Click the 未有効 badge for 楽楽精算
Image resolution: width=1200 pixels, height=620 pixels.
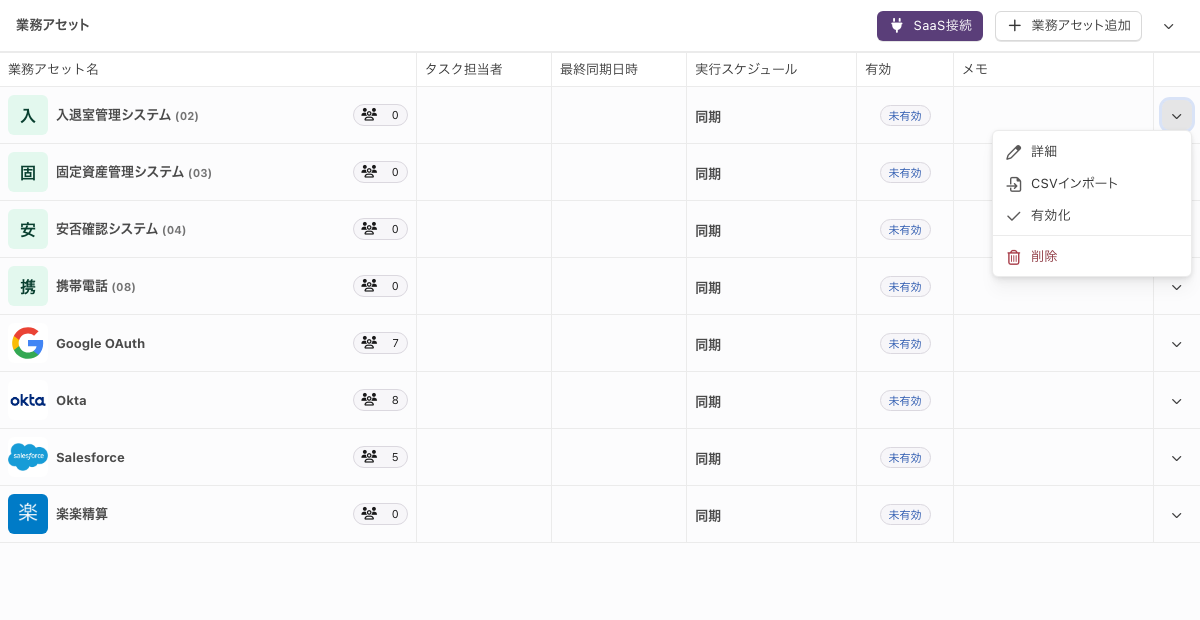(x=905, y=515)
